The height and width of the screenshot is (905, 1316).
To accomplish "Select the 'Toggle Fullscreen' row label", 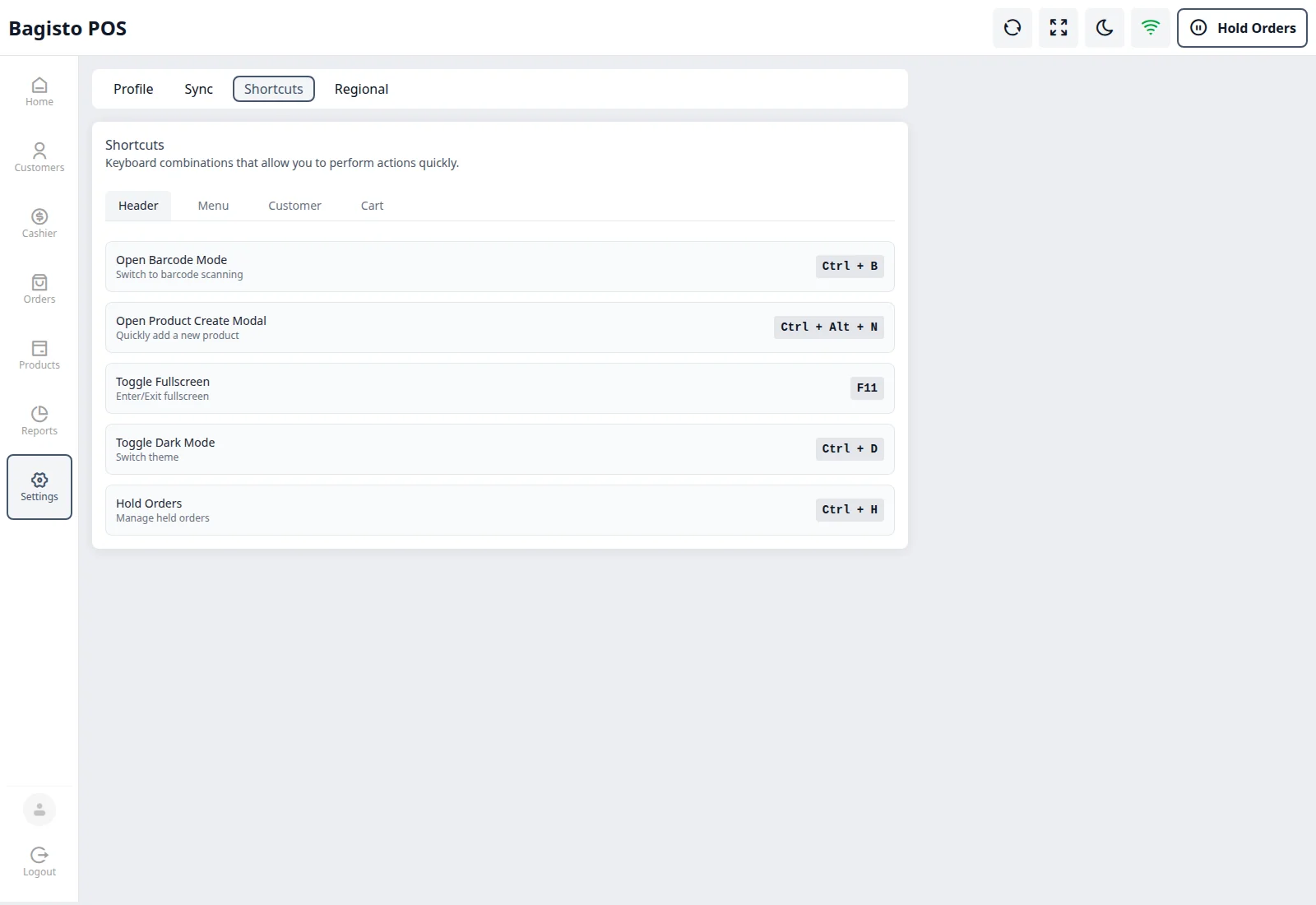I will (x=163, y=382).
